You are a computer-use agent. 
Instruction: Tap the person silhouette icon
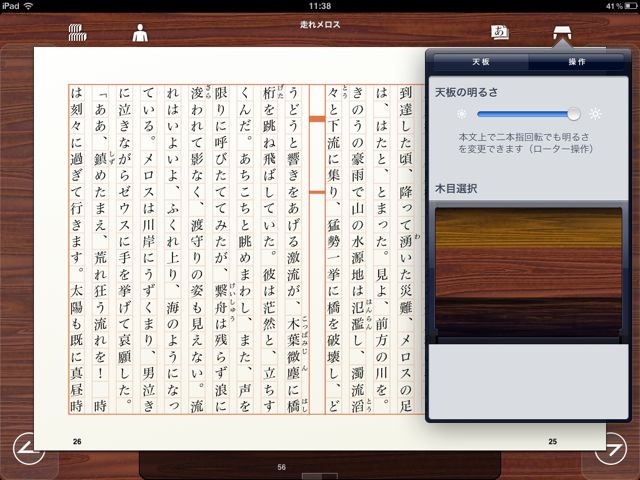pos(140,33)
